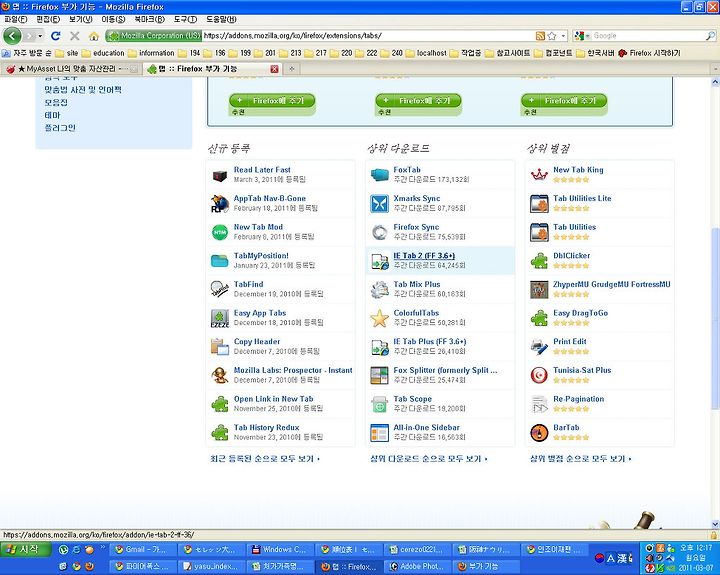This screenshot has width=720, height=575.
Task: Click the Google search input field
Action: pos(648,36)
